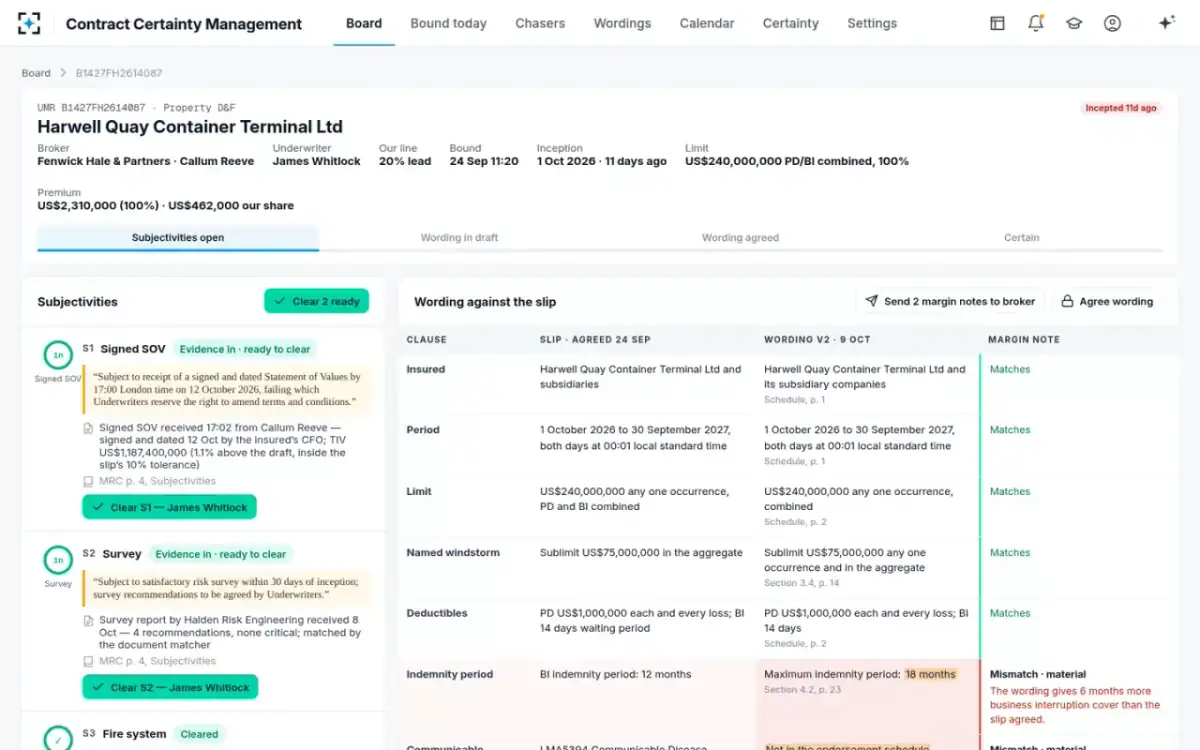Click Clear 2 ready button
1200x750 pixels.
[316, 301]
